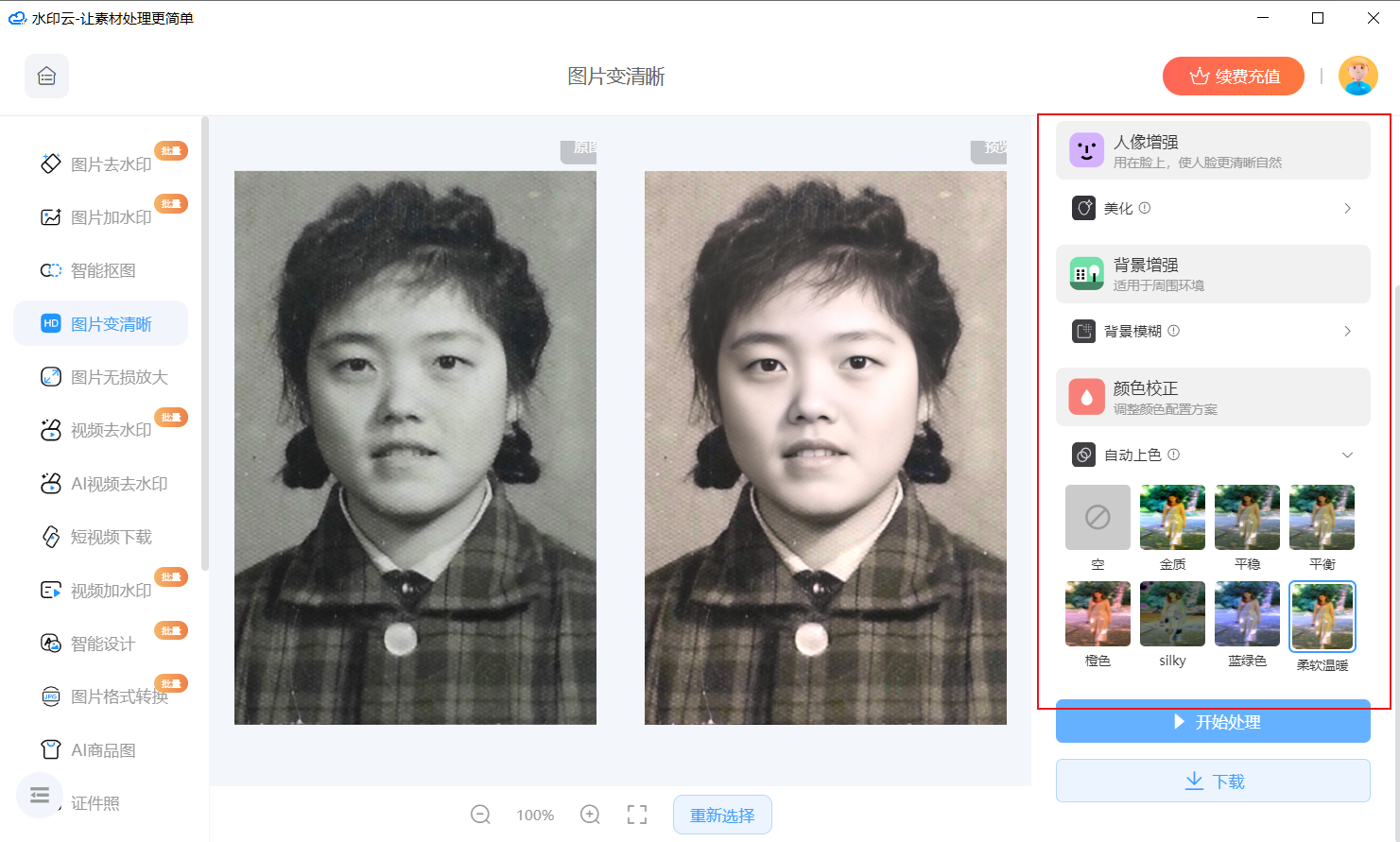Select the 柔软温暖 color preset thumbnail
1400x842 pixels.
coord(1322,616)
